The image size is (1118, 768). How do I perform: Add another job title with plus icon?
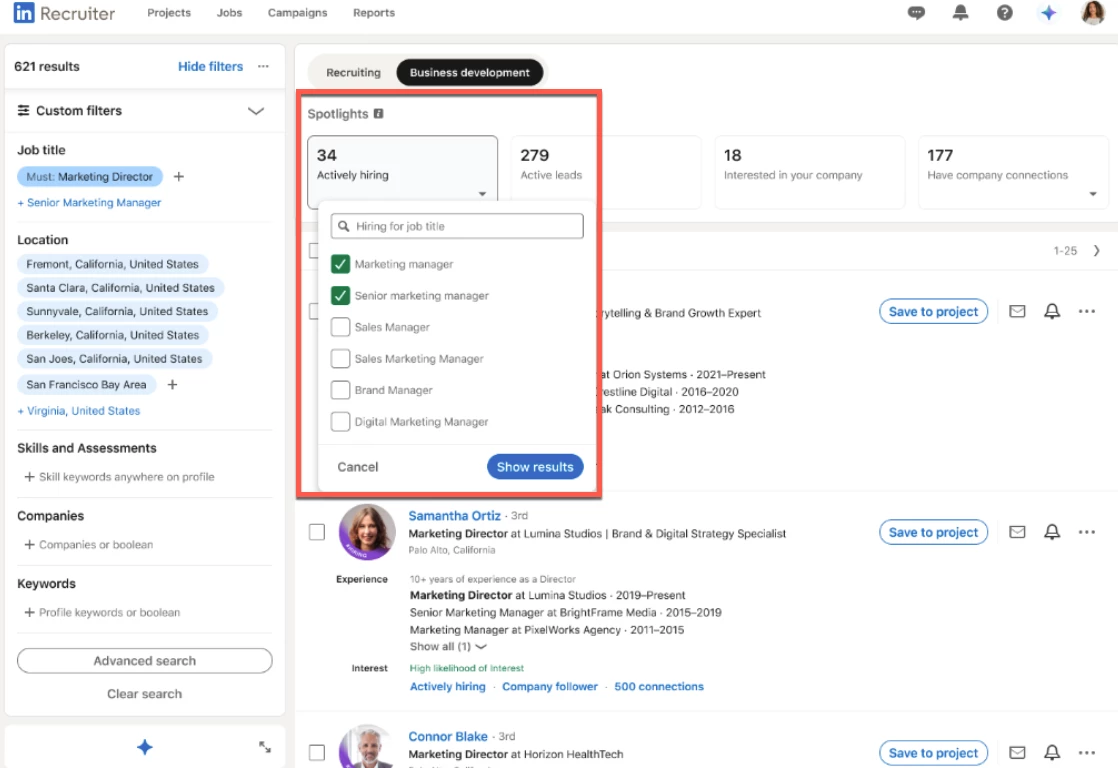tap(179, 176)
